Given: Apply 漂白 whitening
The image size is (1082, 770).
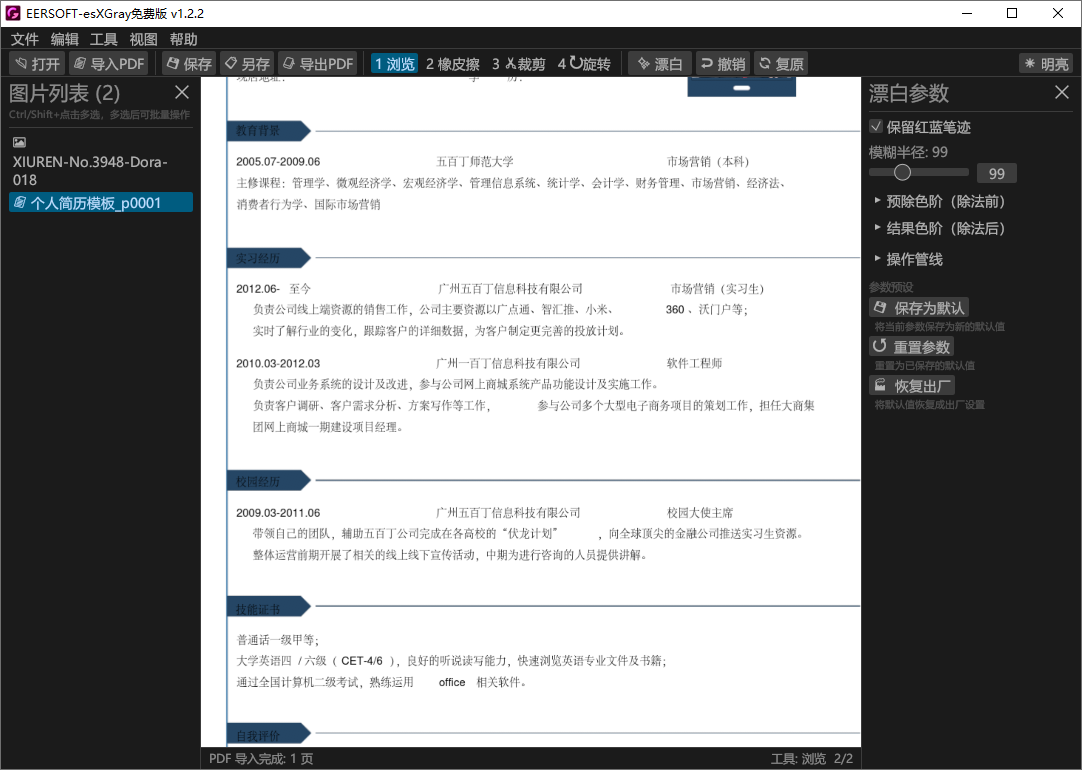Looking at the screenshot, I should tap(660, 64).
